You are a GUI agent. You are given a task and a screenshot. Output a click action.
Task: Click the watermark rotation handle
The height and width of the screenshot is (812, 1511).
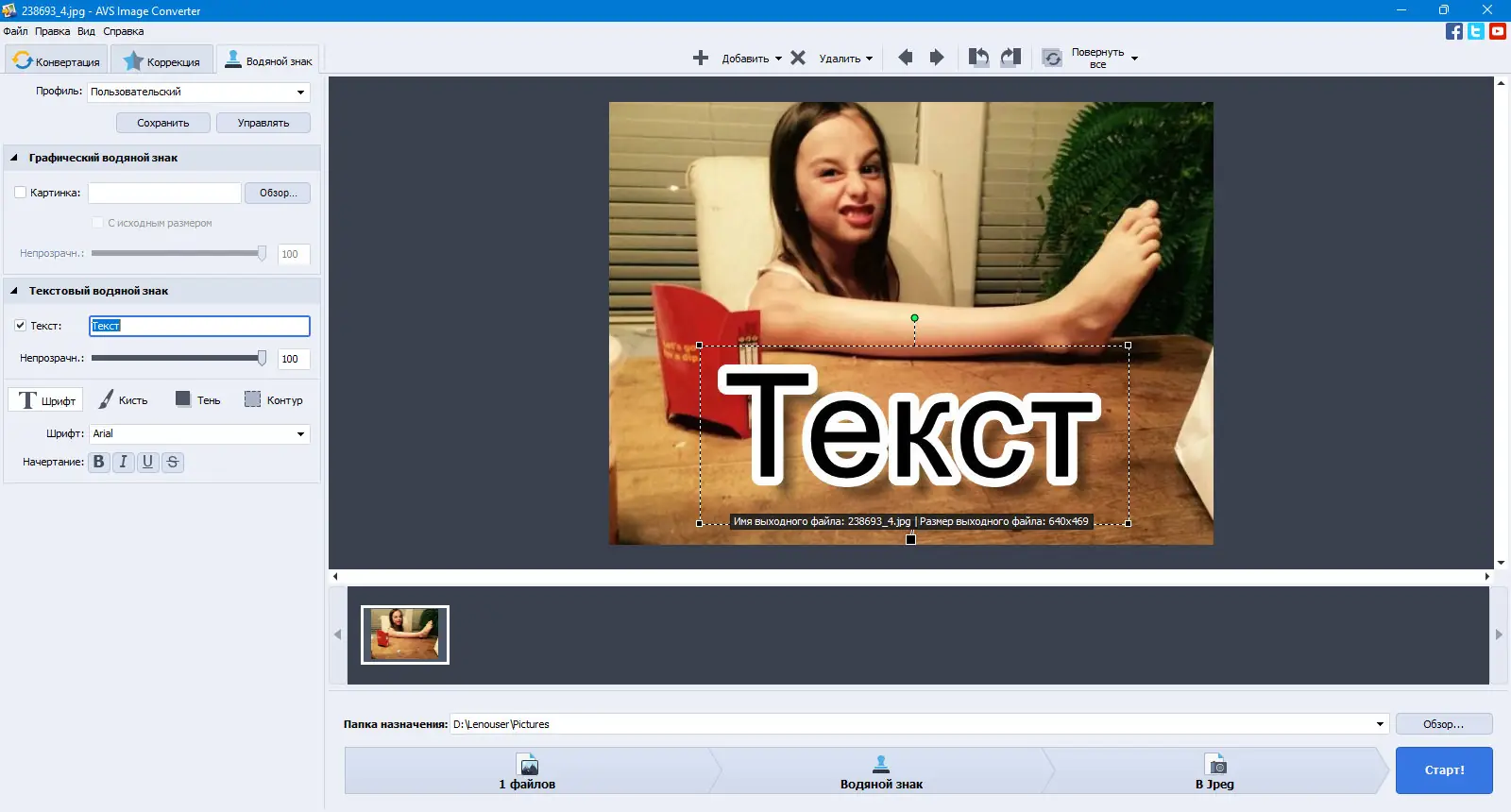coord(914,318)
